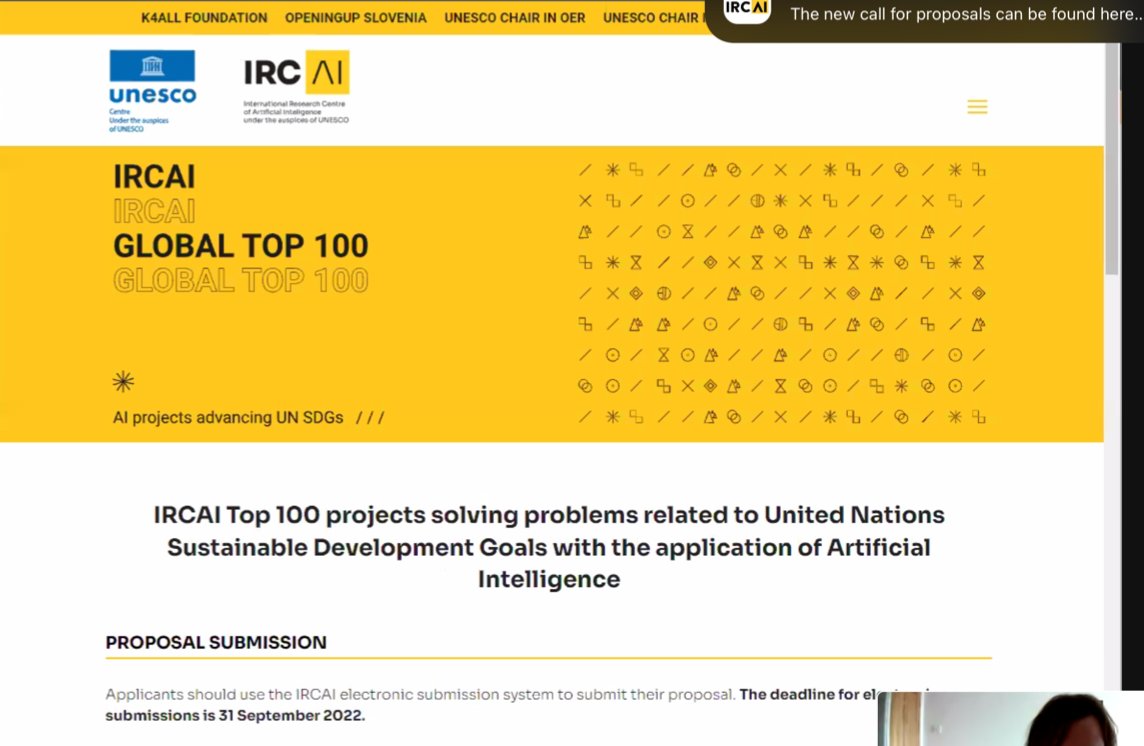Open the OPENINGUP SLOVENIA link
Screen dimensions: 1144x746
[x=355, y=18]
